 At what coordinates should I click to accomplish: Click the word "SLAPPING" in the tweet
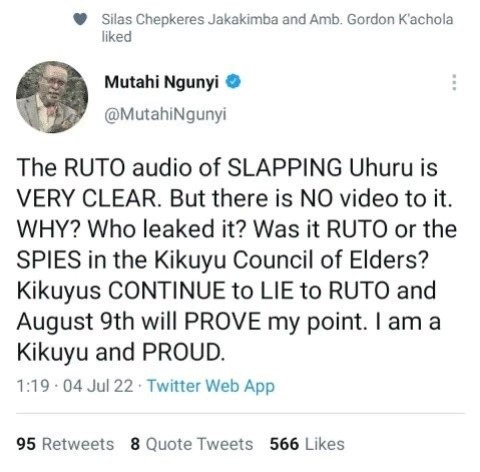pos(285,167)
